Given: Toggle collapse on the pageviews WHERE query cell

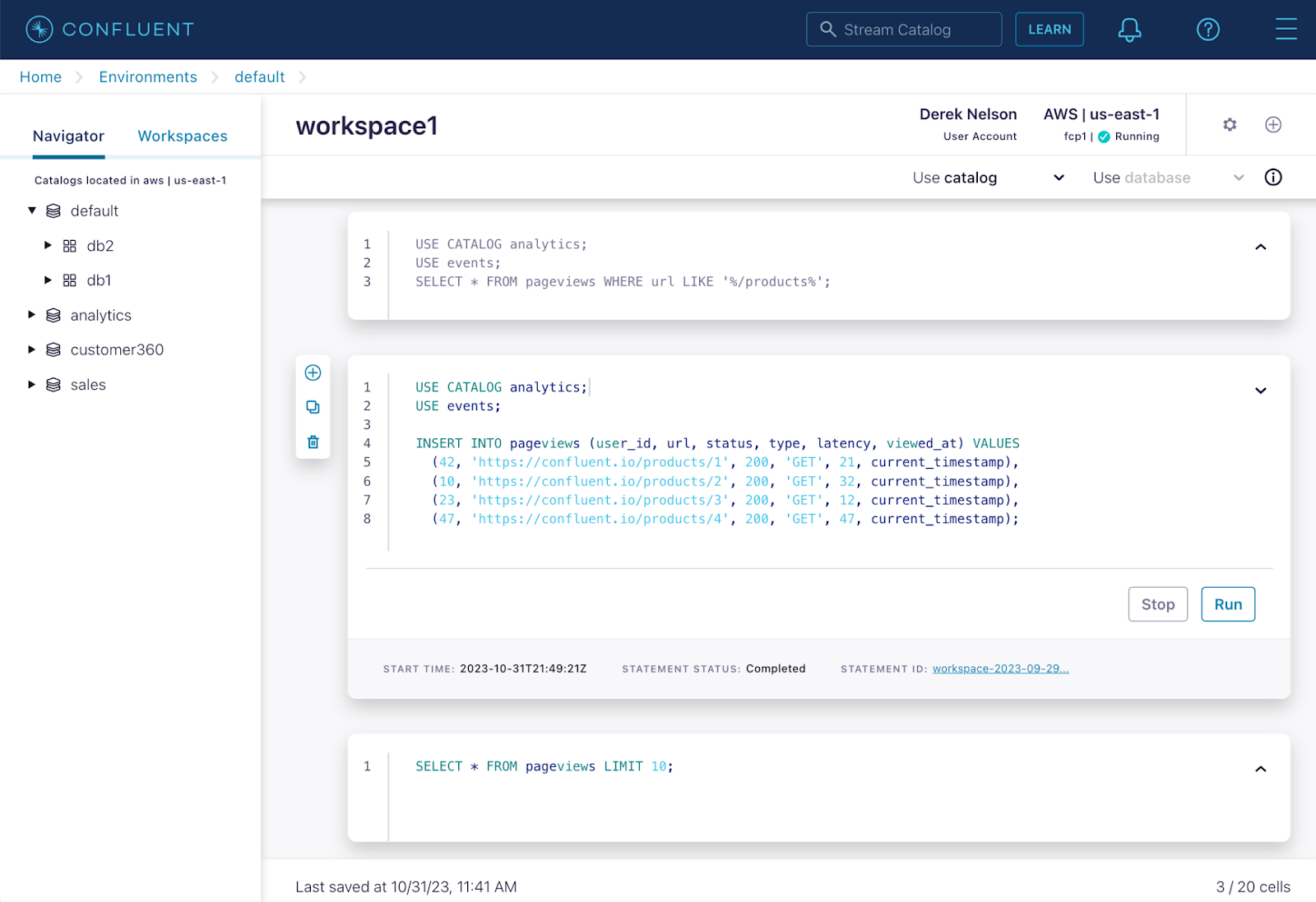Looking at the screenshot, I should (x=1260, y=247).
